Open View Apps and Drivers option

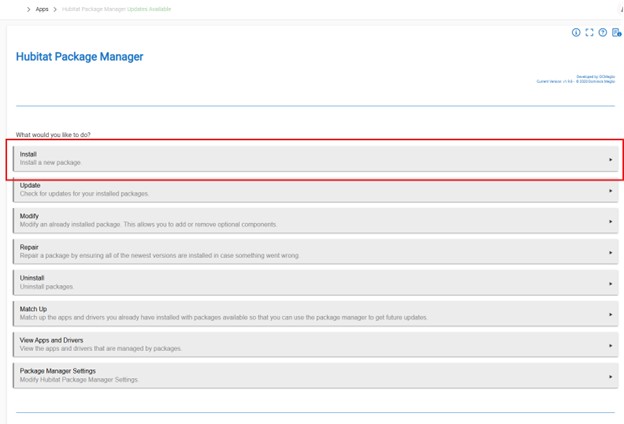[x=316, y=345]
